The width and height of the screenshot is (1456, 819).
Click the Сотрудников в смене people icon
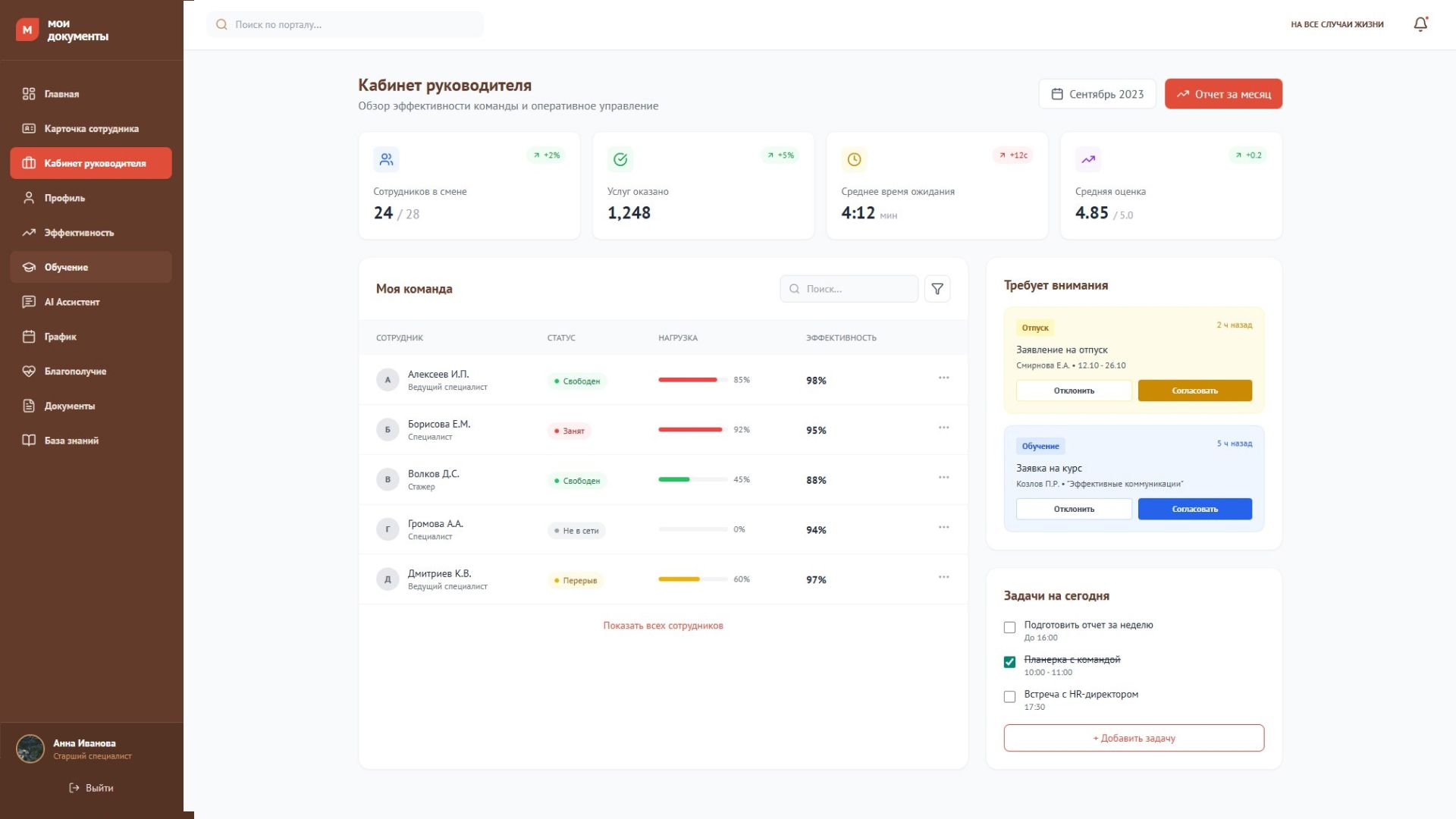click(386, 159)
